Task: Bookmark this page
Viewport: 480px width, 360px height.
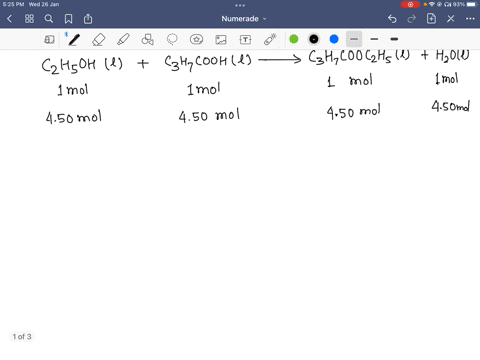Action: (68, 19)
